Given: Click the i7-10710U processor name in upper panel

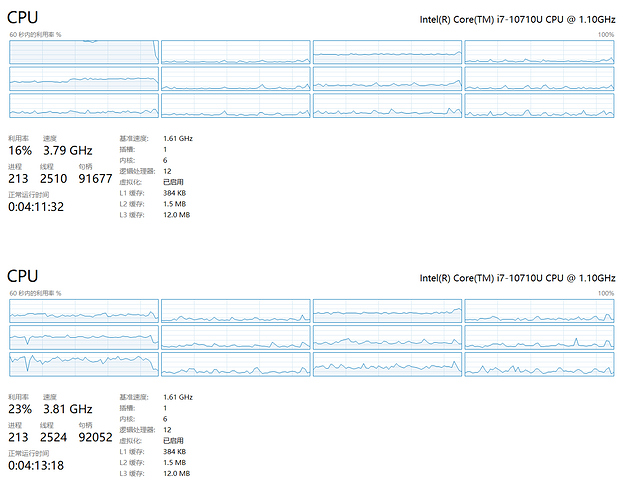Looking at the screenshot, I should pos(516,20).
